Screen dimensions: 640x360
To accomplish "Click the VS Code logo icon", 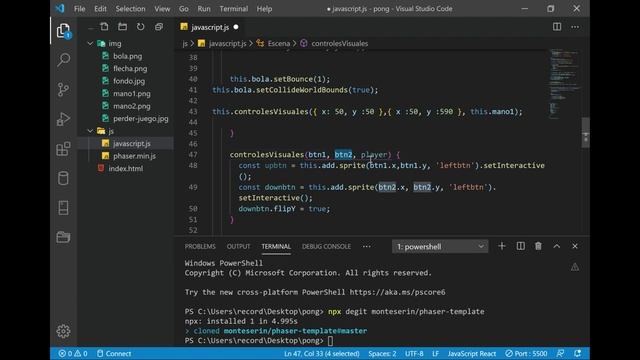I will 60,9.
